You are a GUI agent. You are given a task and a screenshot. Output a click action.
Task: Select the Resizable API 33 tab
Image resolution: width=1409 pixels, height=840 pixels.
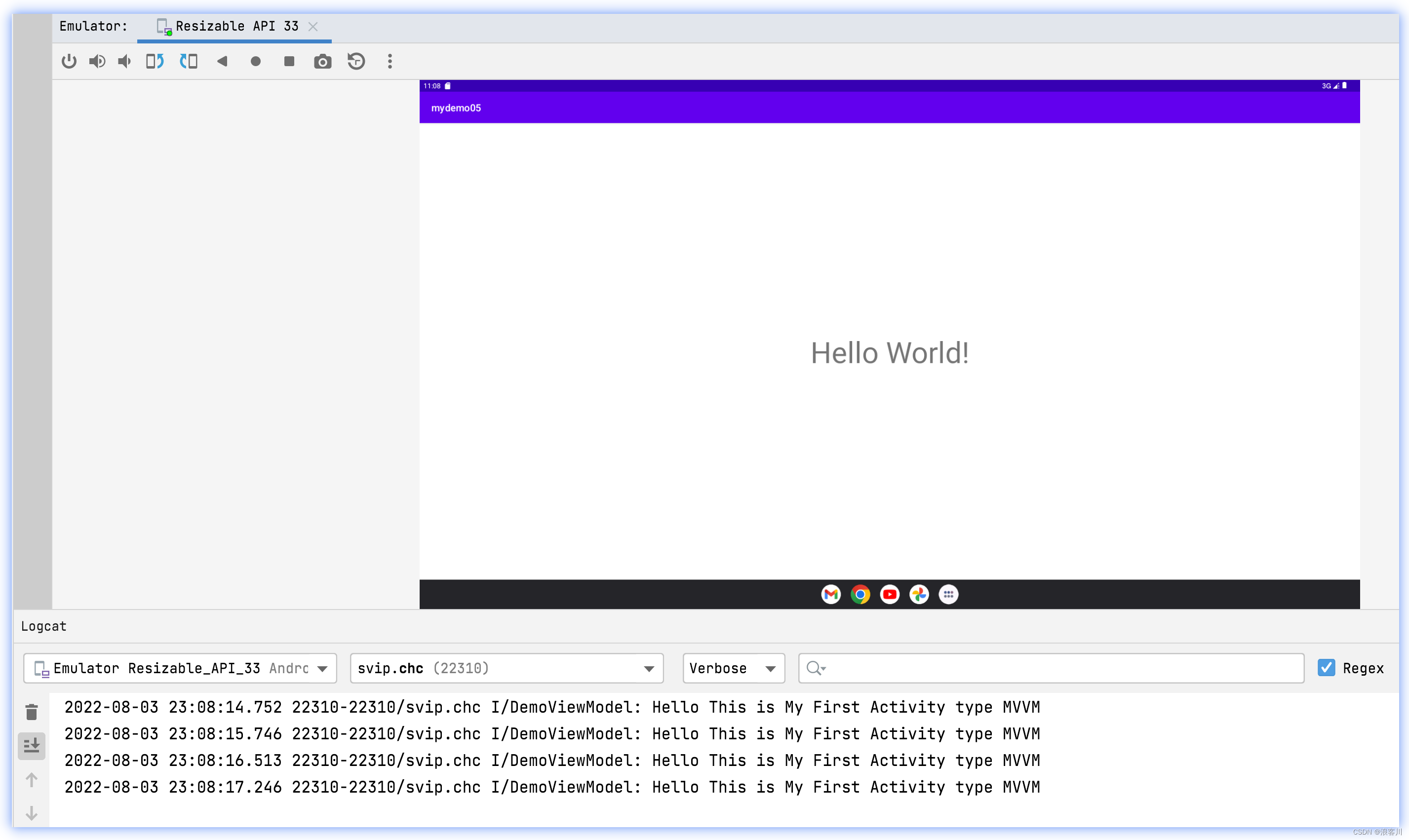tap(236, 27)
